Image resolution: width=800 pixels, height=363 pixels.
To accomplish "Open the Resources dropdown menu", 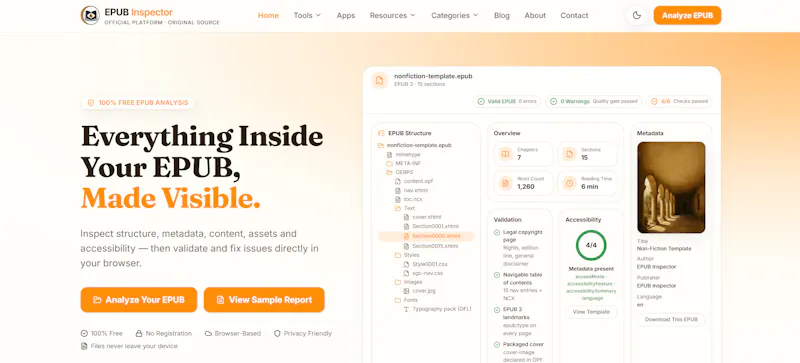I will pyautogui.click(x=393, y=15).
